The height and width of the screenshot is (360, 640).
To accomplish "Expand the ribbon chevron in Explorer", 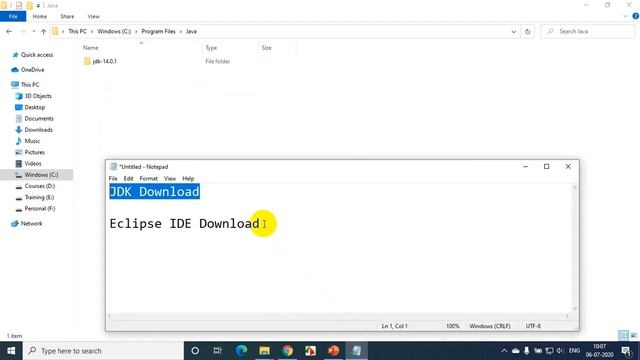I will click(x=625, y=16).
